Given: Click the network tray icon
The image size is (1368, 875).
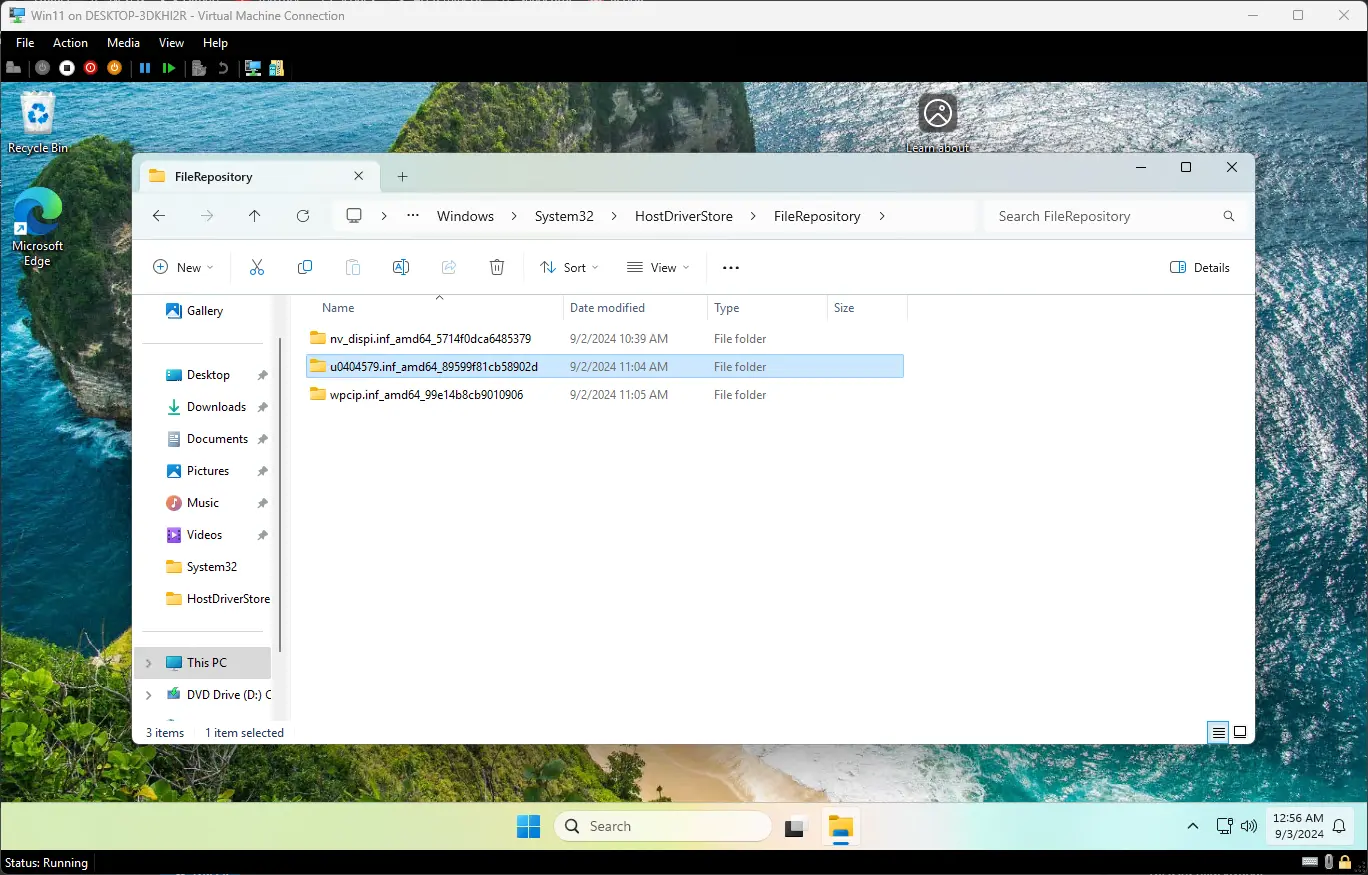Looking at the screenshot, I should coord(1224,826).
